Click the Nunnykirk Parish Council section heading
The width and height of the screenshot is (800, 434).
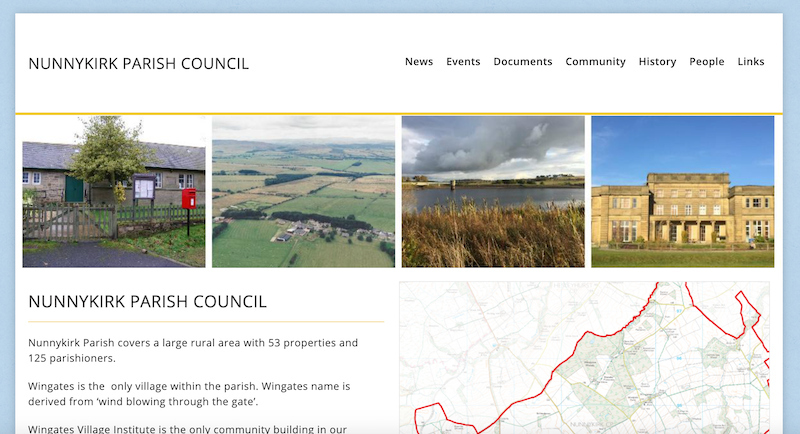[x=148, y=301]
